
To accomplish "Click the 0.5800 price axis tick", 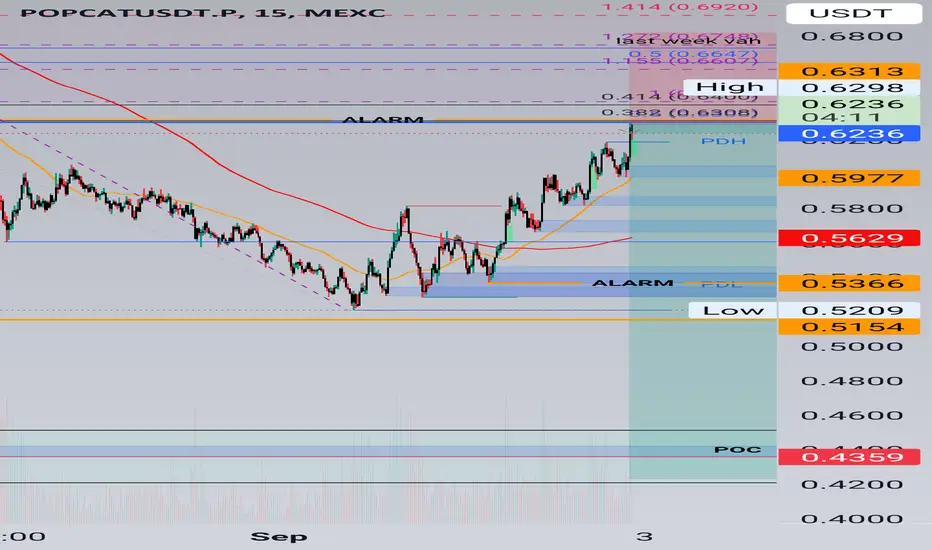I will 852,209.
